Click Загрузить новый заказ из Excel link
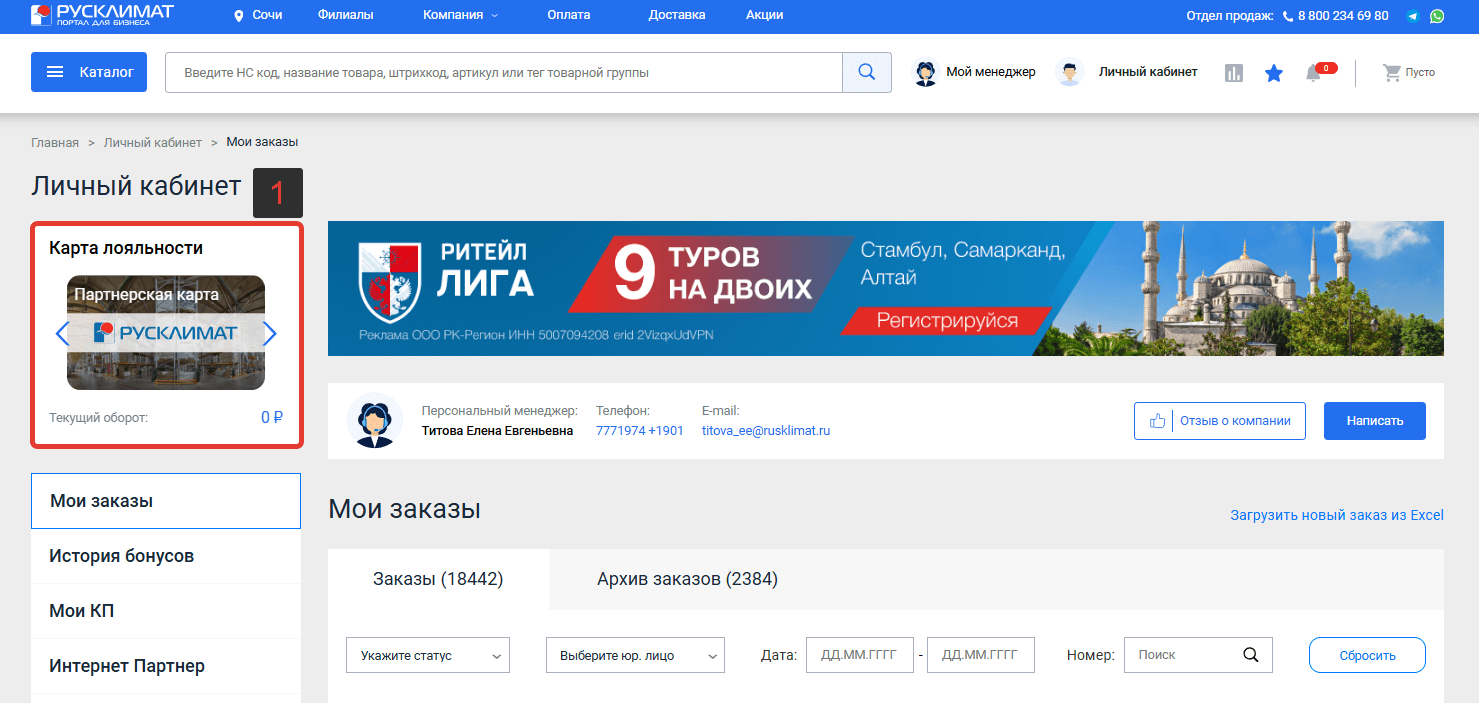Image resolution: width=1479 pixels, height=703 pixels. tap(1337, 515)
